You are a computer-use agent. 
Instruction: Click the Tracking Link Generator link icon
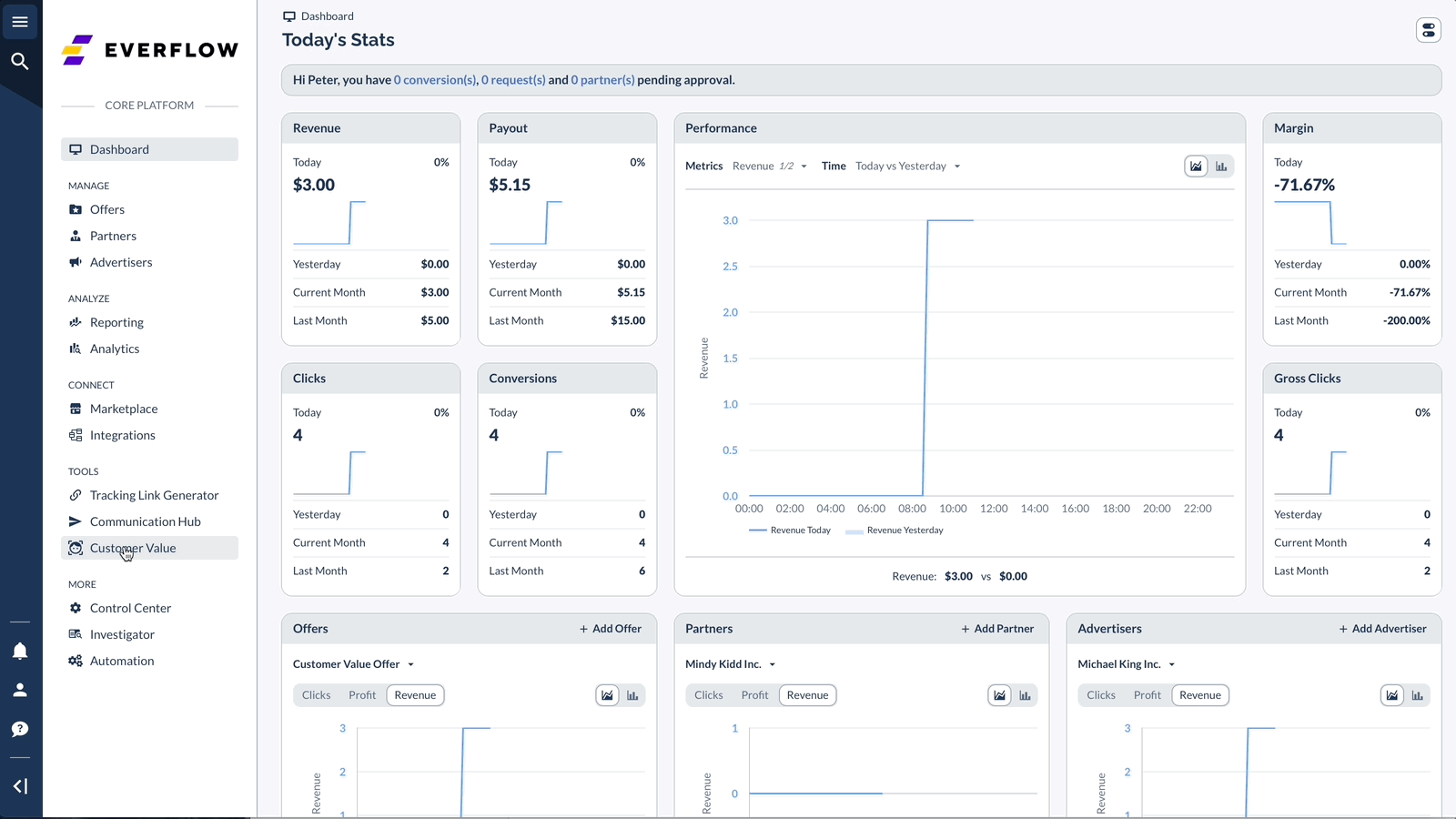coord(76,495)
